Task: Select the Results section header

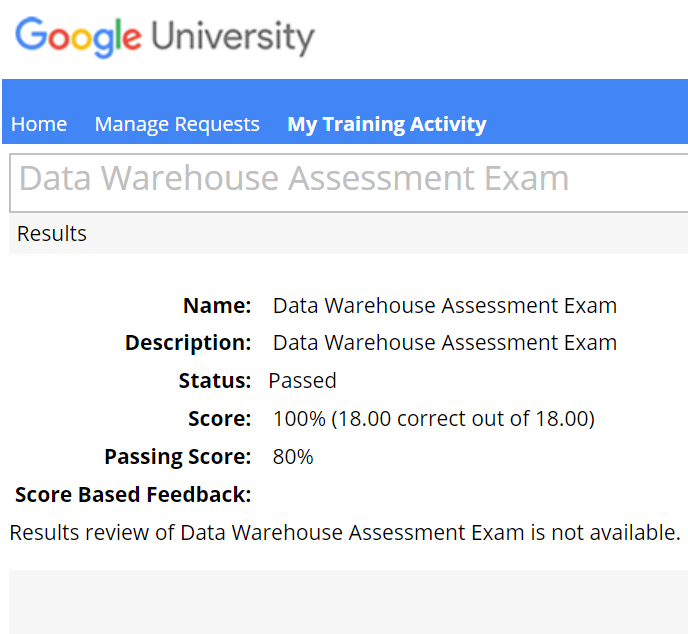Action: click(x=52, y=233)
